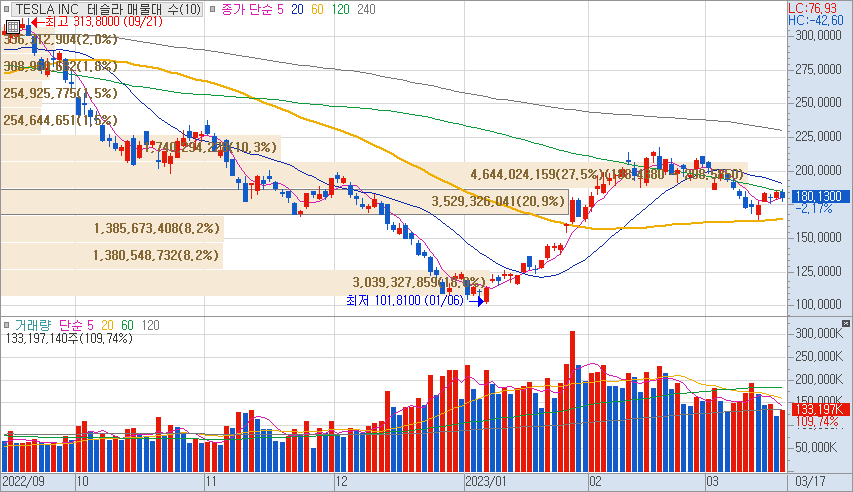Click the 1,385,673,408(8,2%) volume profile label

(x=157, y=229)
